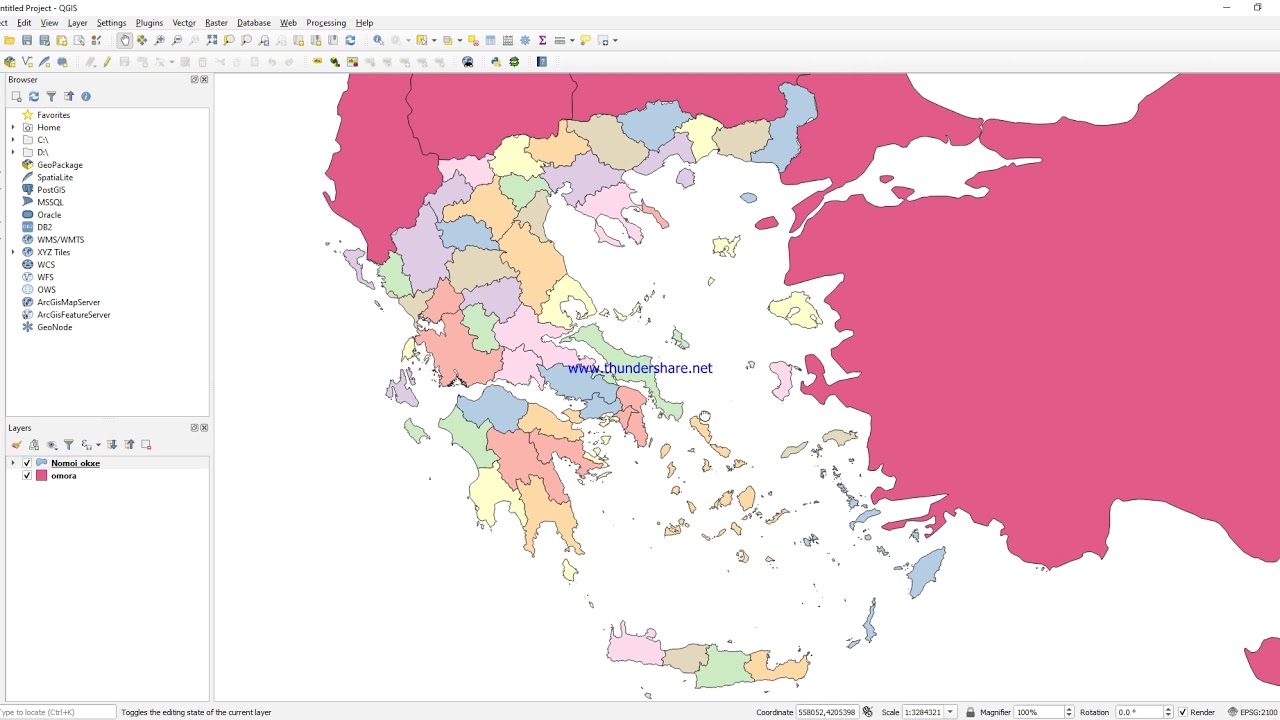Open the Processing menu
Image resolution: width=1280 pixels, height=720 pixels.
point(326,22)
